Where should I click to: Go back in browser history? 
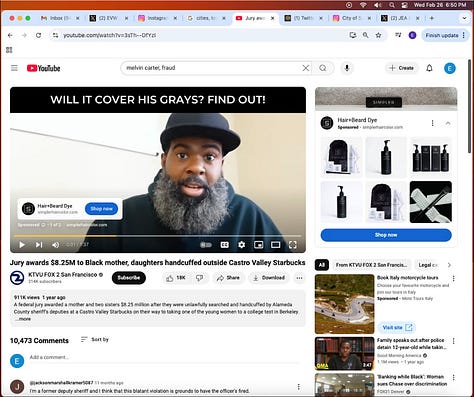click(x=10, y=35)
